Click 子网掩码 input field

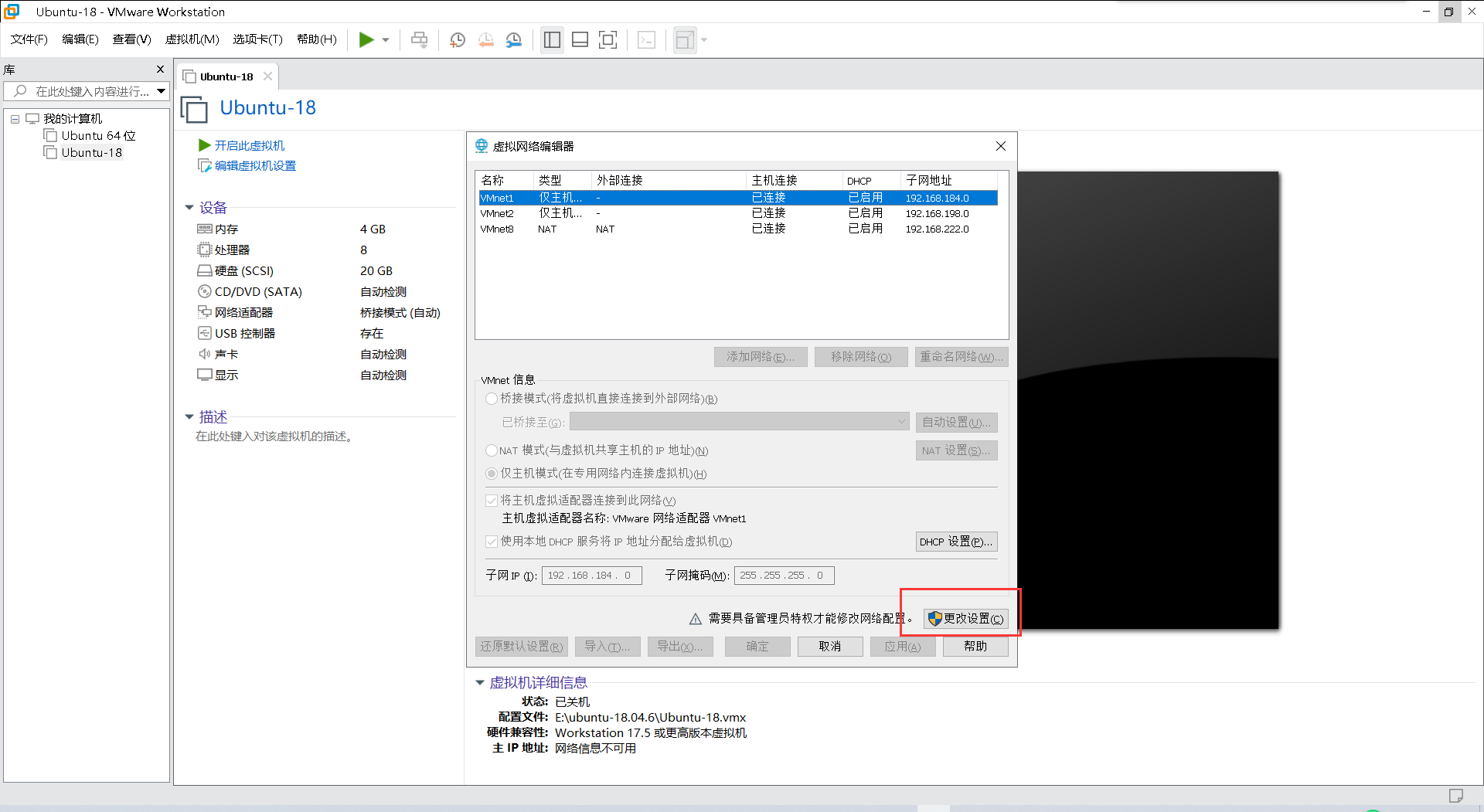point(785,576)
